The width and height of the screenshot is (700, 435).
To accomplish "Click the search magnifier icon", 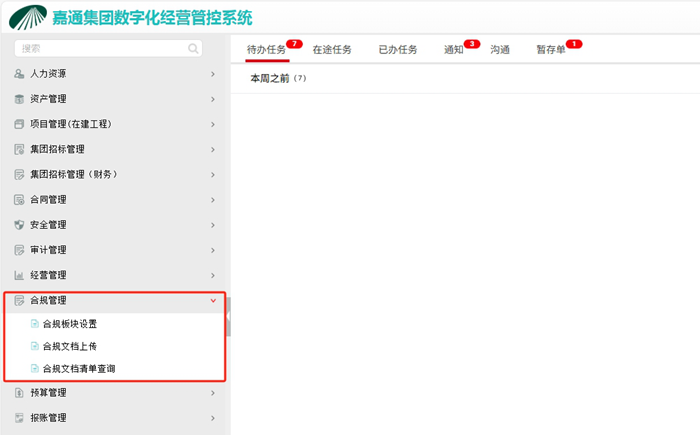I will pos(193,48).
